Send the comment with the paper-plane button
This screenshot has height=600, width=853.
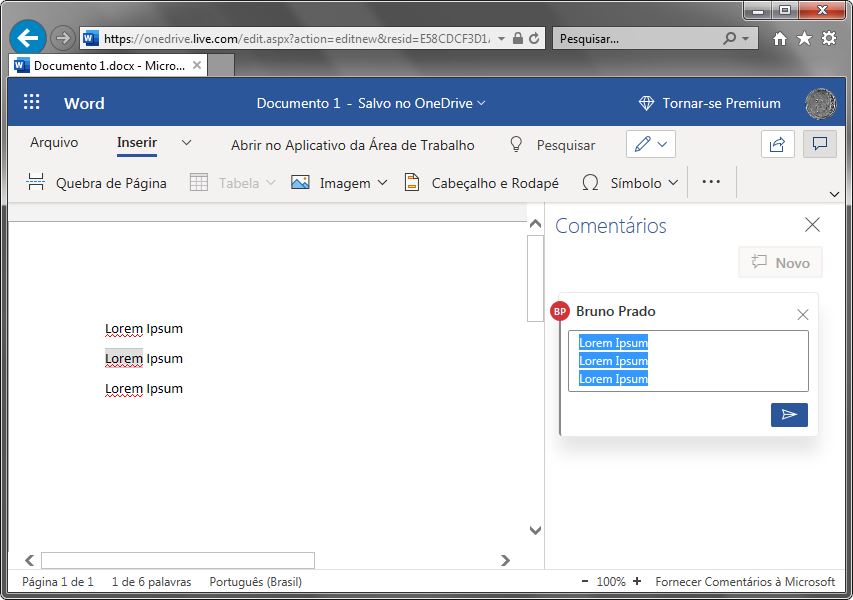(x=789, y=415)
